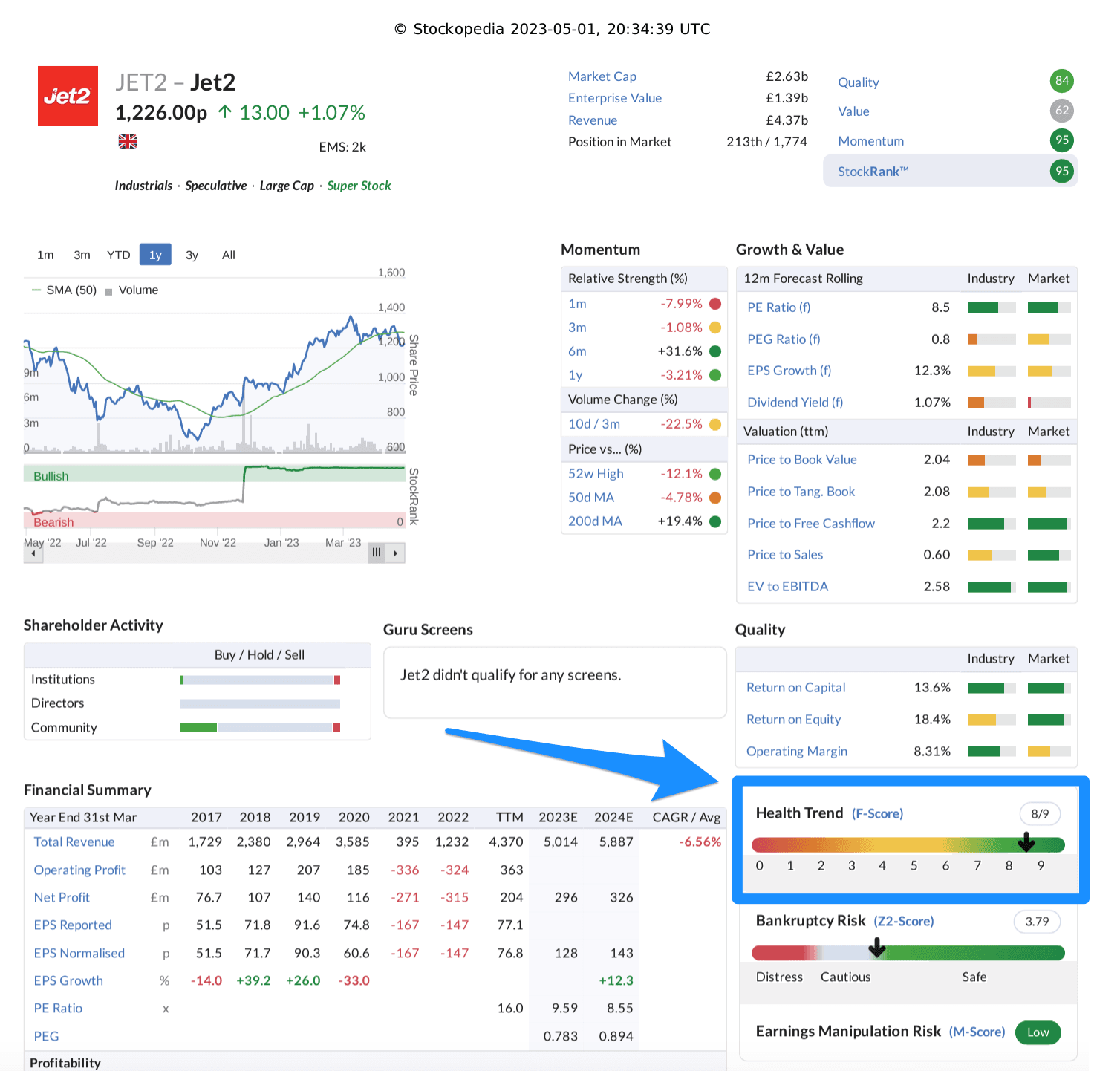Click the chart scroll right arrow
This screenshot has width=1120, height=1071.
click(x=396, y=553)
